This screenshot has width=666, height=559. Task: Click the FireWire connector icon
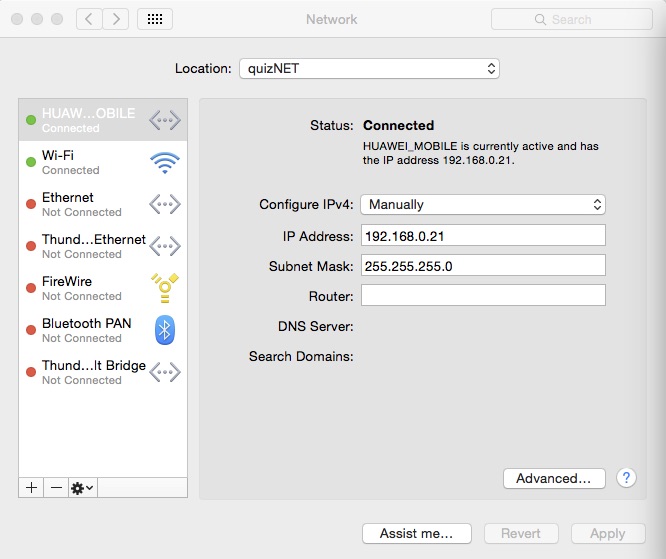[164, 288]
